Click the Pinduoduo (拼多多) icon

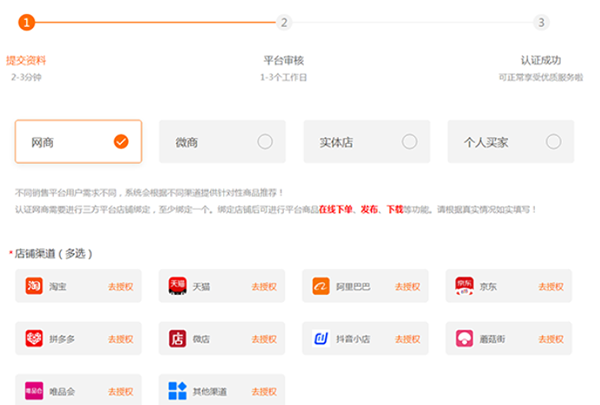click(34, 338)
